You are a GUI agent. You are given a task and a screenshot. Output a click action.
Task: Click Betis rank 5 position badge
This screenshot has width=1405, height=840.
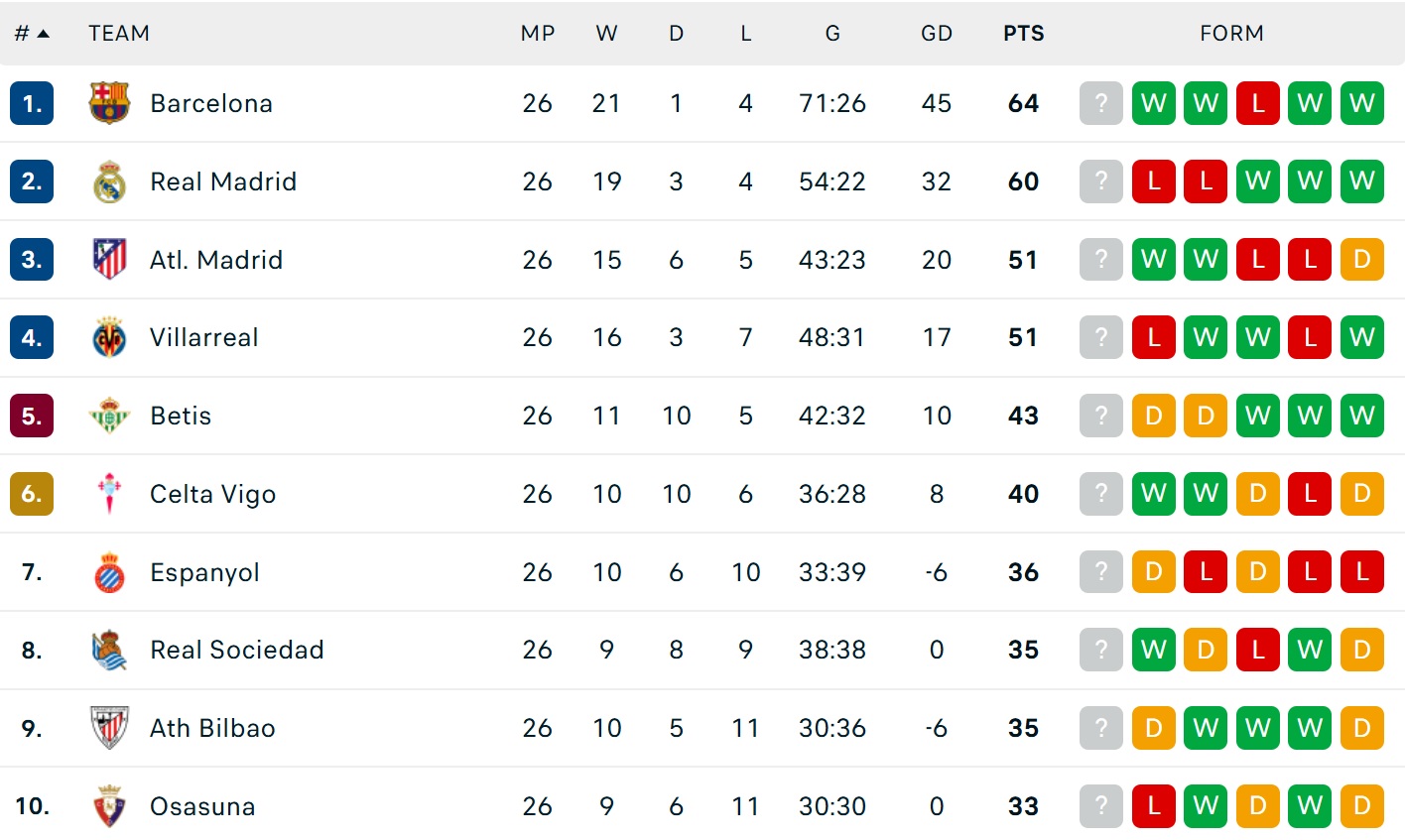tap(32, 416)
